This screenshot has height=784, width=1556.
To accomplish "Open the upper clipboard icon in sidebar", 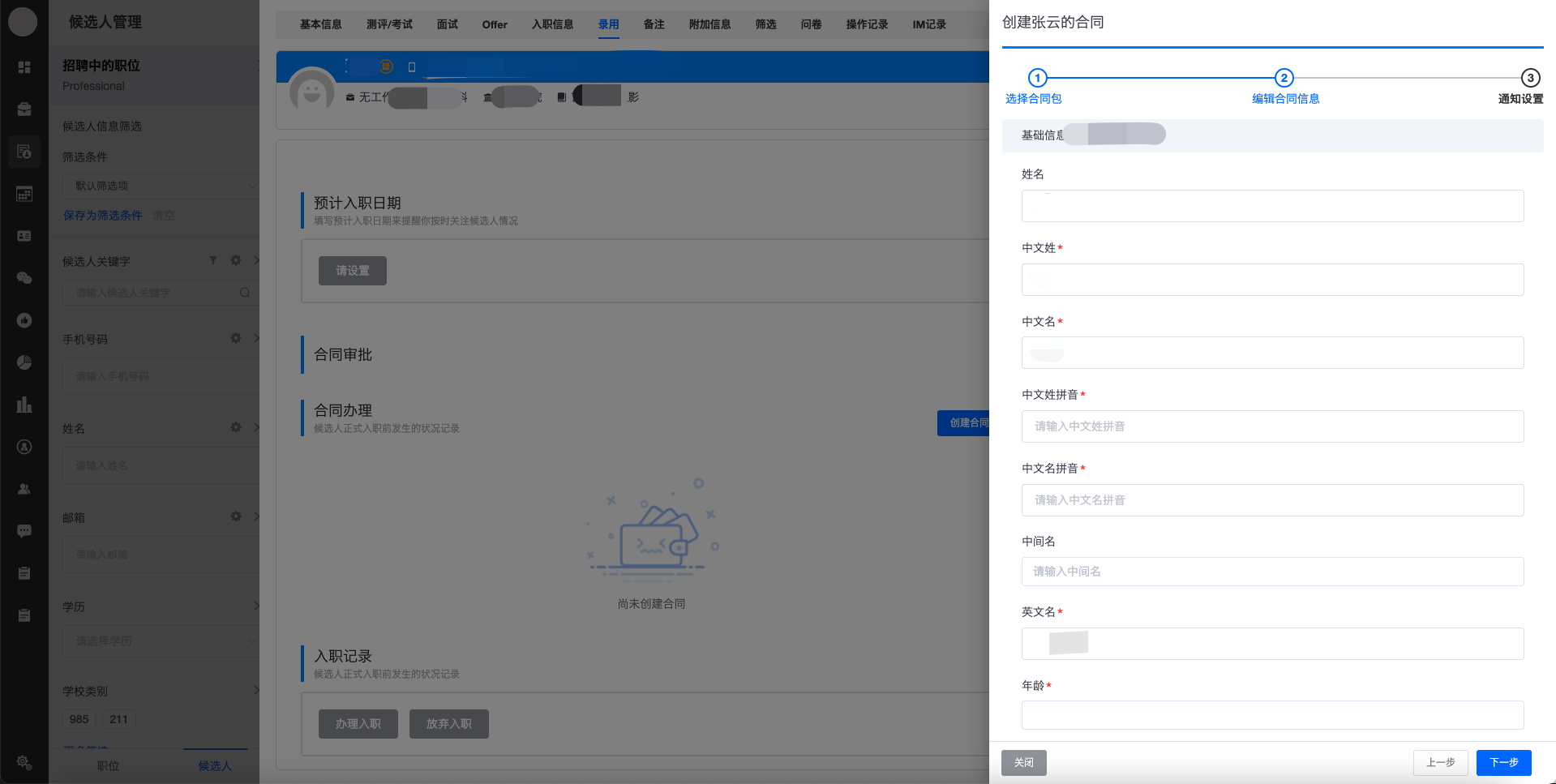I will click(24, 573).
